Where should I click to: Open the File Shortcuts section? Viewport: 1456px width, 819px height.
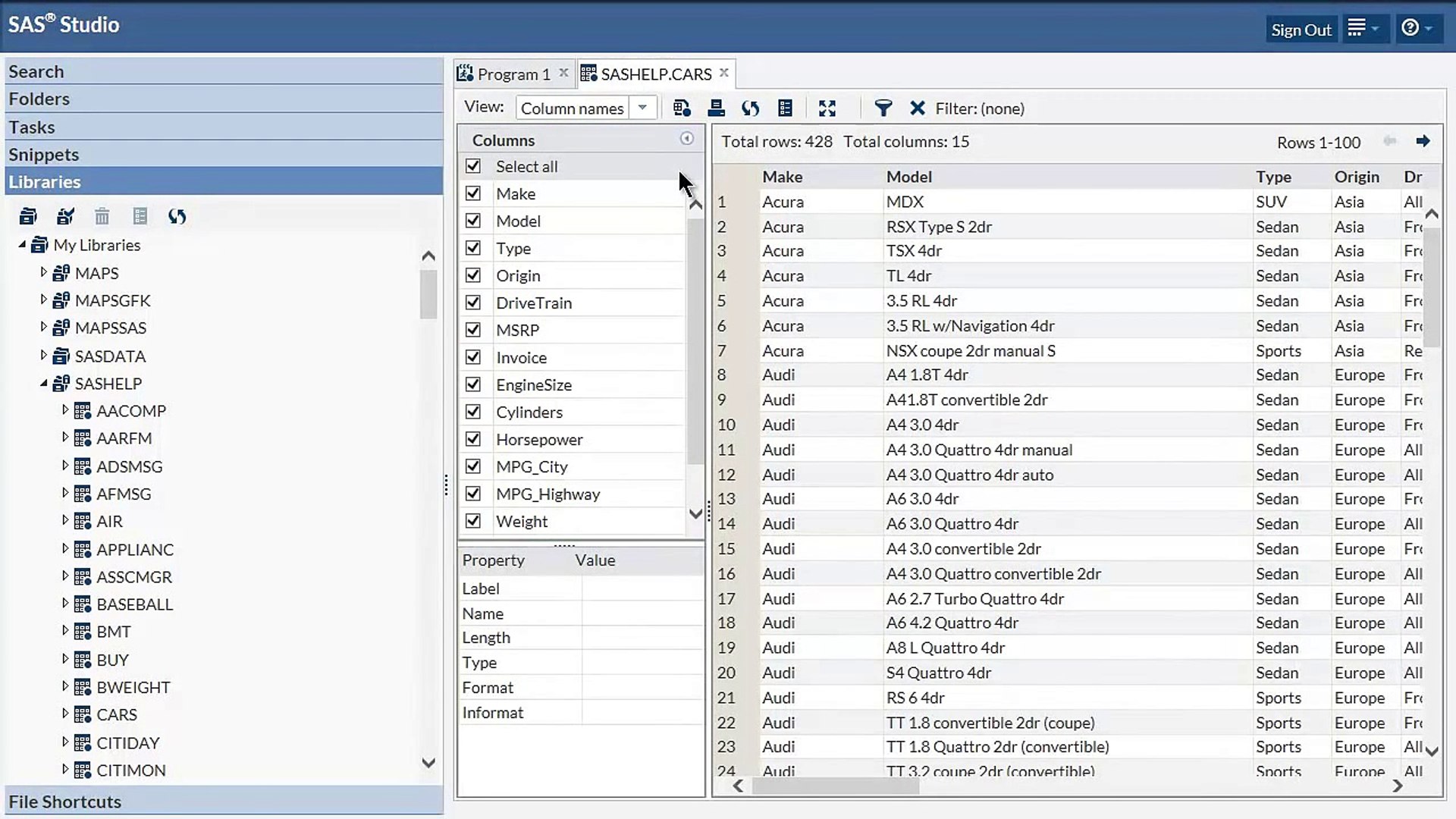pyautogui.click(x=224, y=802)
